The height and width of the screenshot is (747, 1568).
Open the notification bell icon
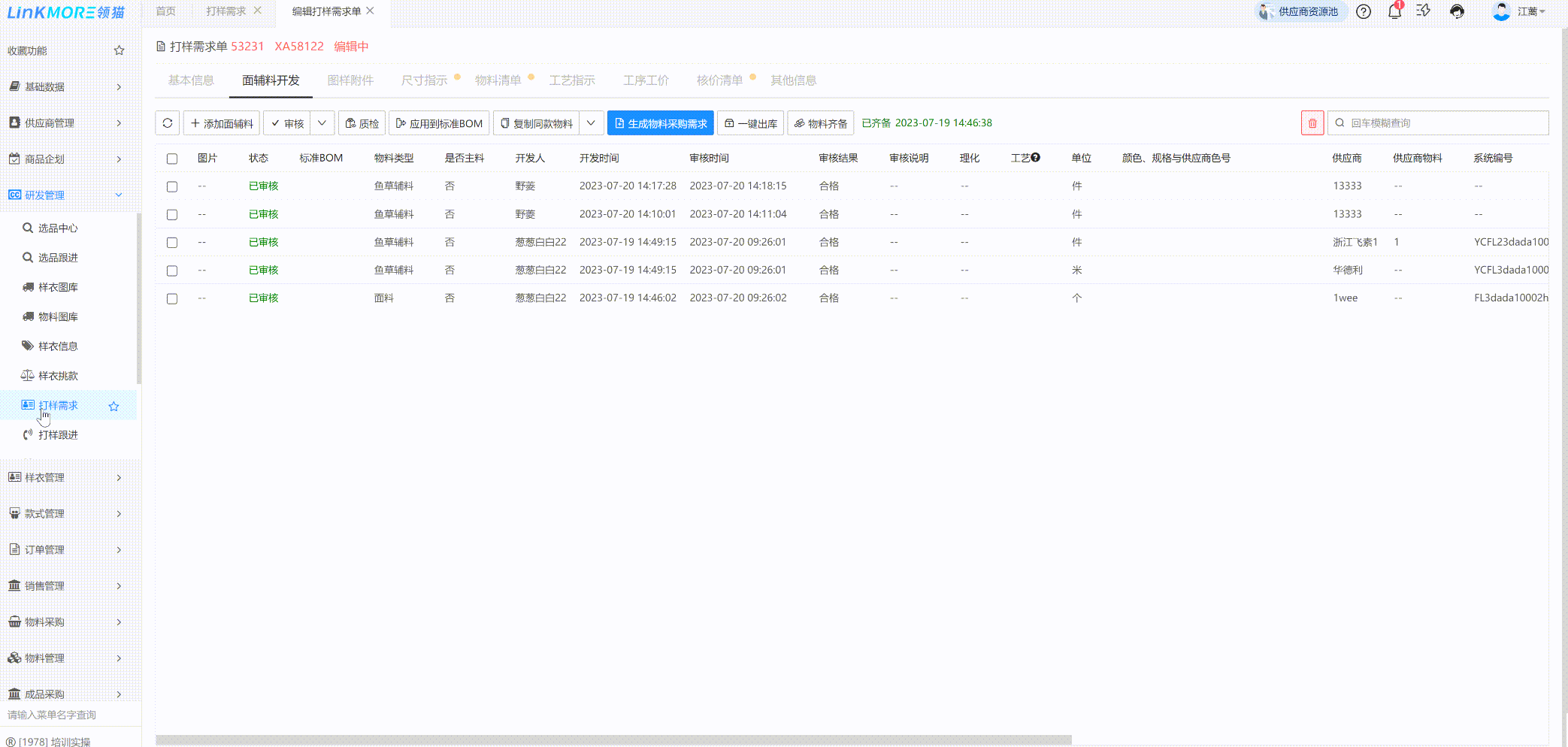pos(1394,11)
